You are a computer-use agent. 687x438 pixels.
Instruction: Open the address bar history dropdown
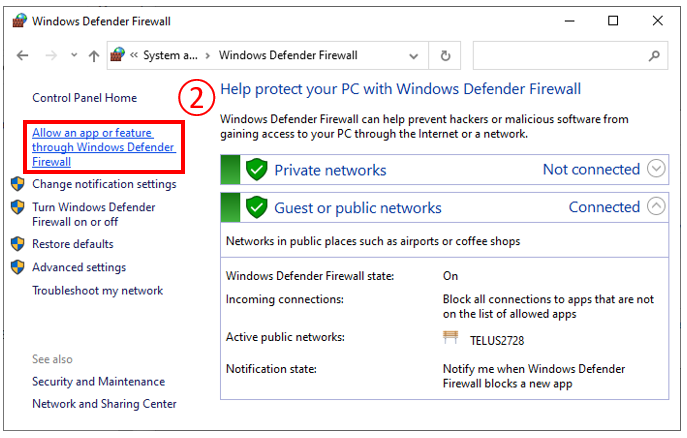412,56
